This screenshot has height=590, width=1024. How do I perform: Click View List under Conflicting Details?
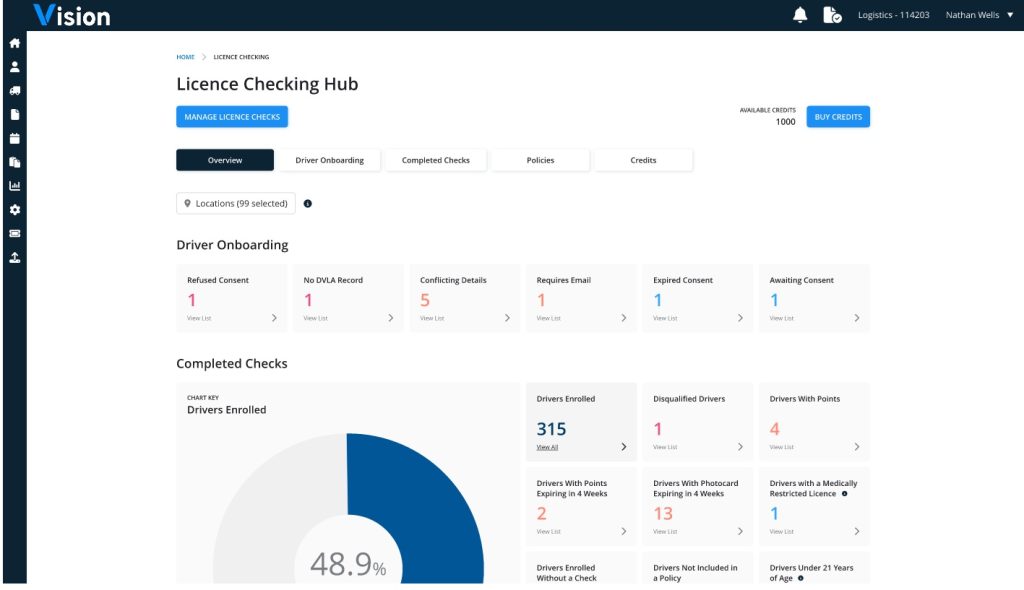tap(432, 318)
